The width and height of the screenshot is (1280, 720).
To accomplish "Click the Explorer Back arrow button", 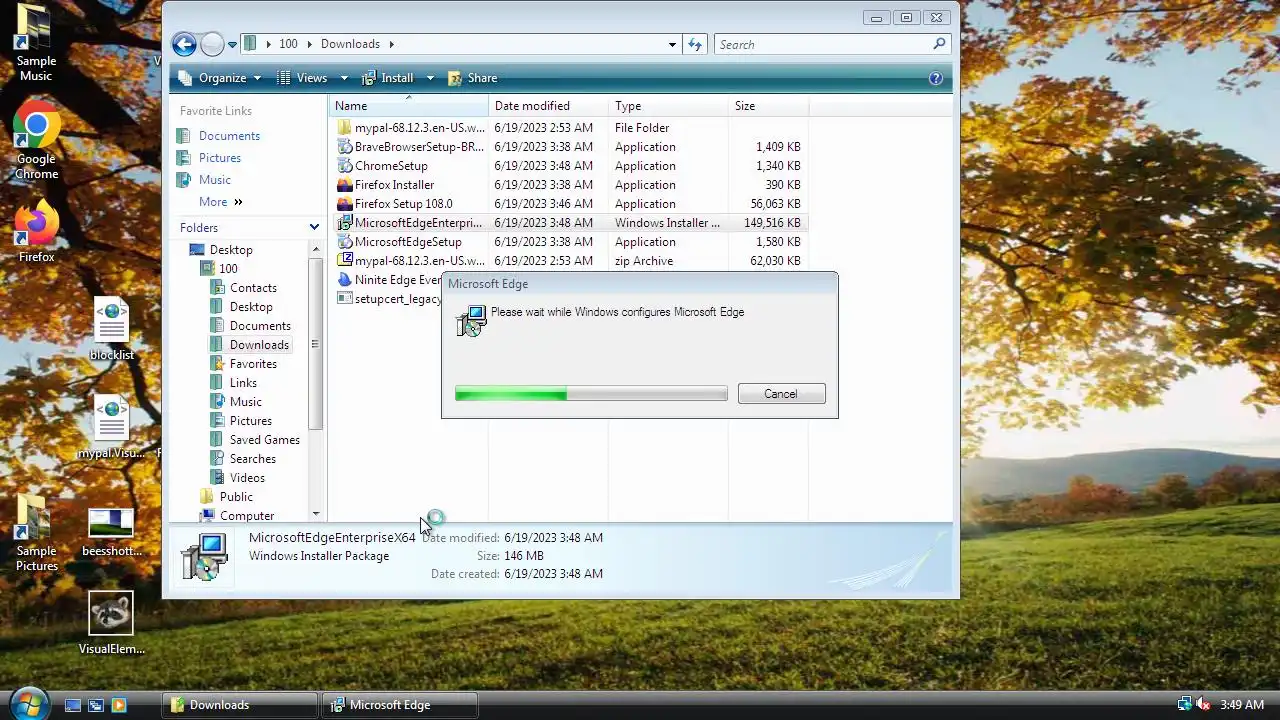I will point(183,44).
